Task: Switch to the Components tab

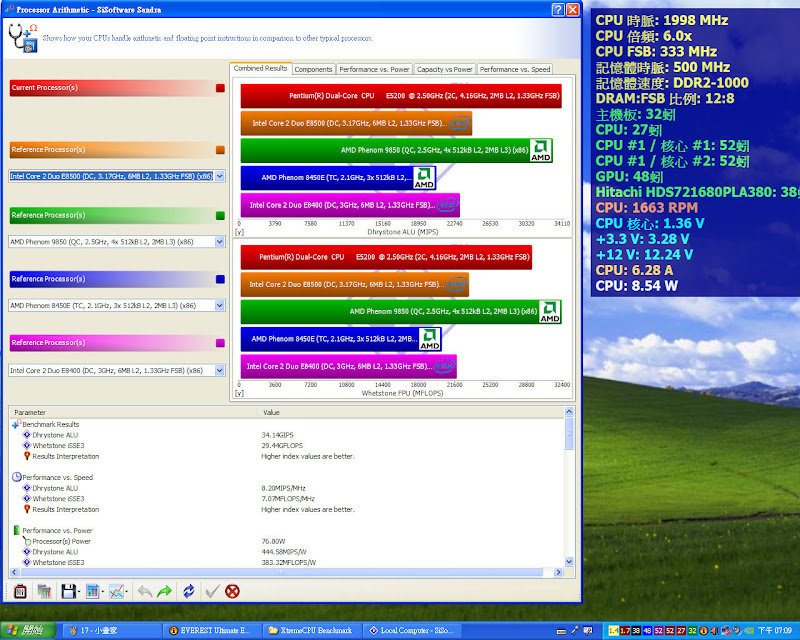Action: [x=313, y=69]
